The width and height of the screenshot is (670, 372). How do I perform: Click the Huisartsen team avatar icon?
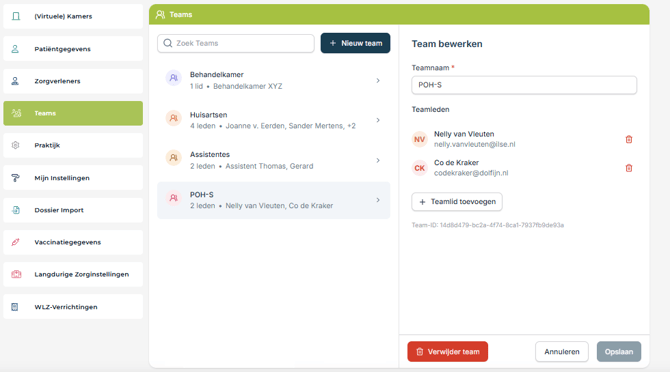pyautogui.click(x=173, y=118)
